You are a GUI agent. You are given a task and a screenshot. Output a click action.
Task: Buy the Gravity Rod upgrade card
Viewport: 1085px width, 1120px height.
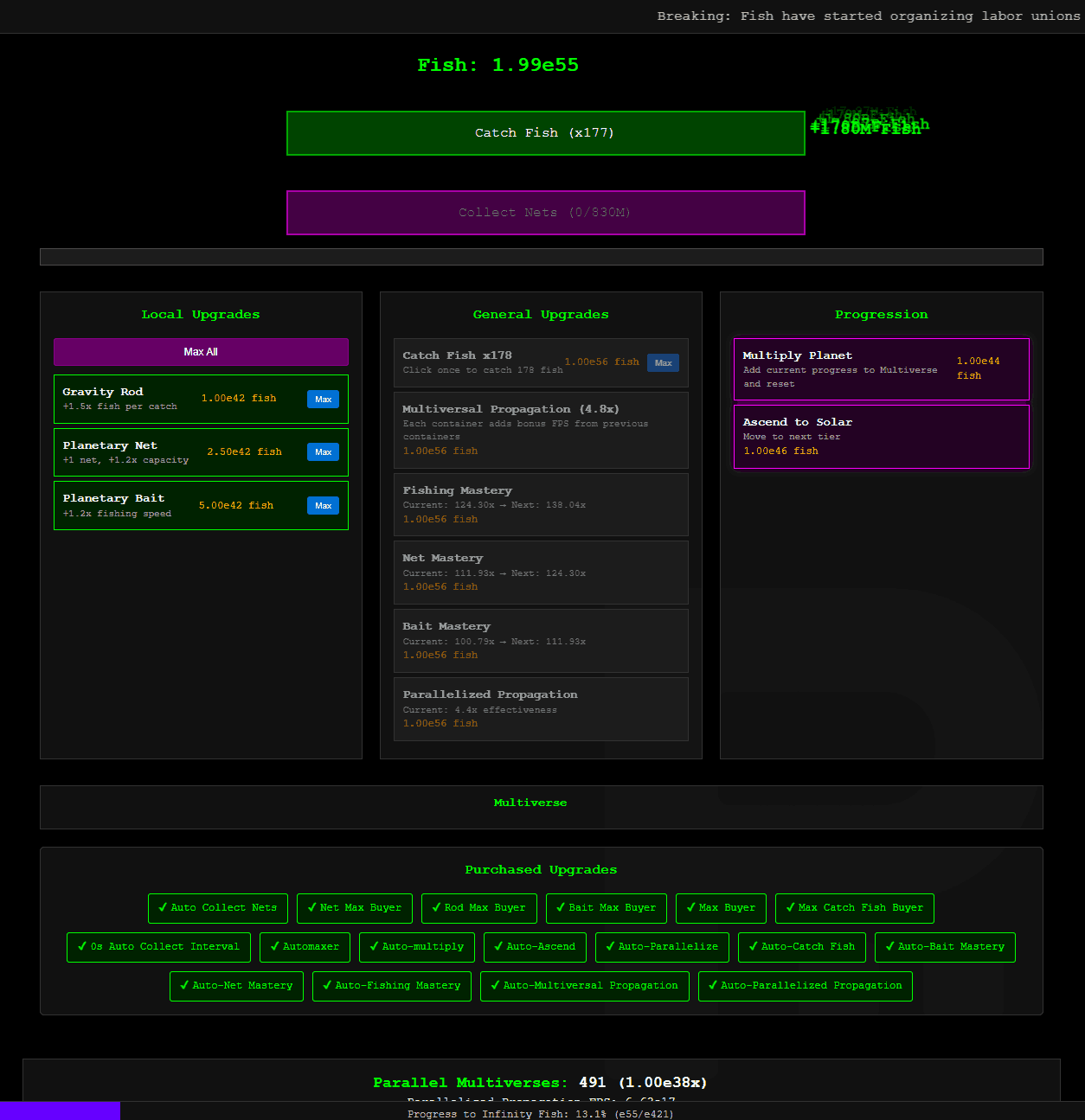(x=201, y=399)
